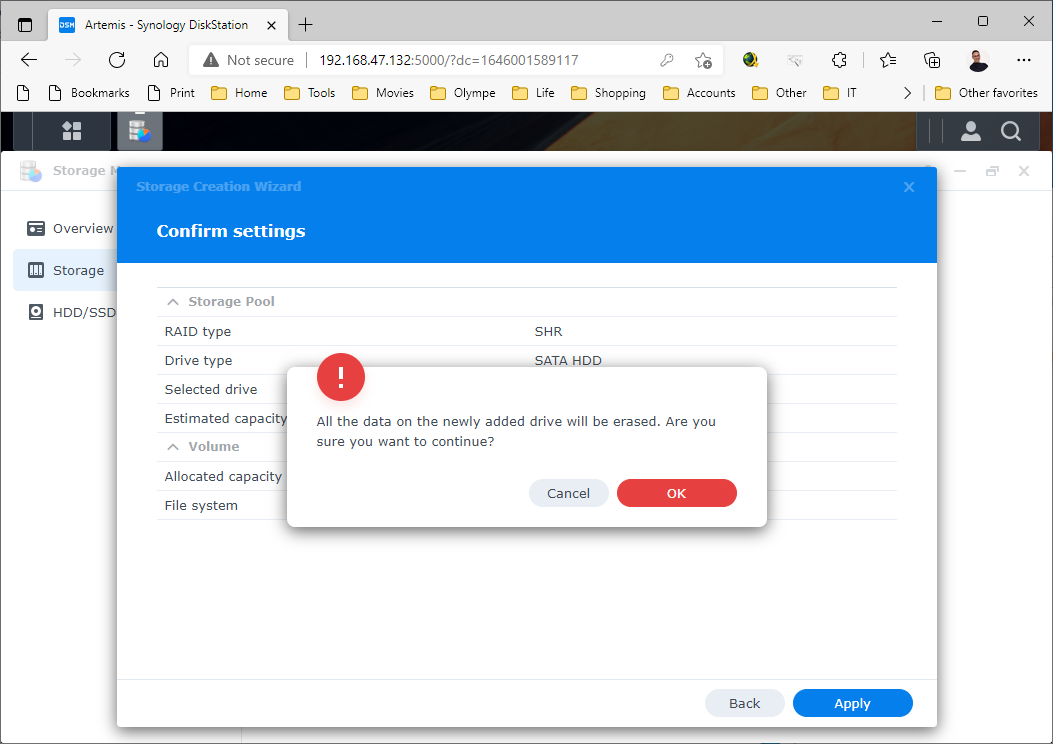1053x744 pixels.
Task: Open the Favorites list icon
Action: [888, 60]
